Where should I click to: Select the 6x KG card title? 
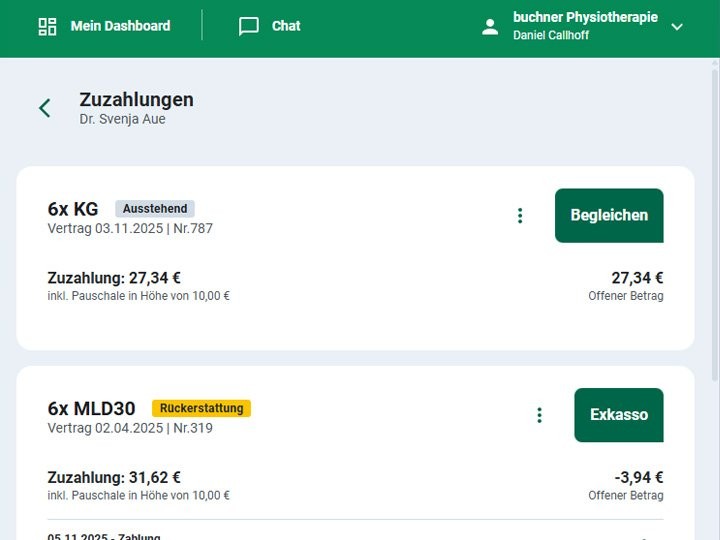(73, 209)
